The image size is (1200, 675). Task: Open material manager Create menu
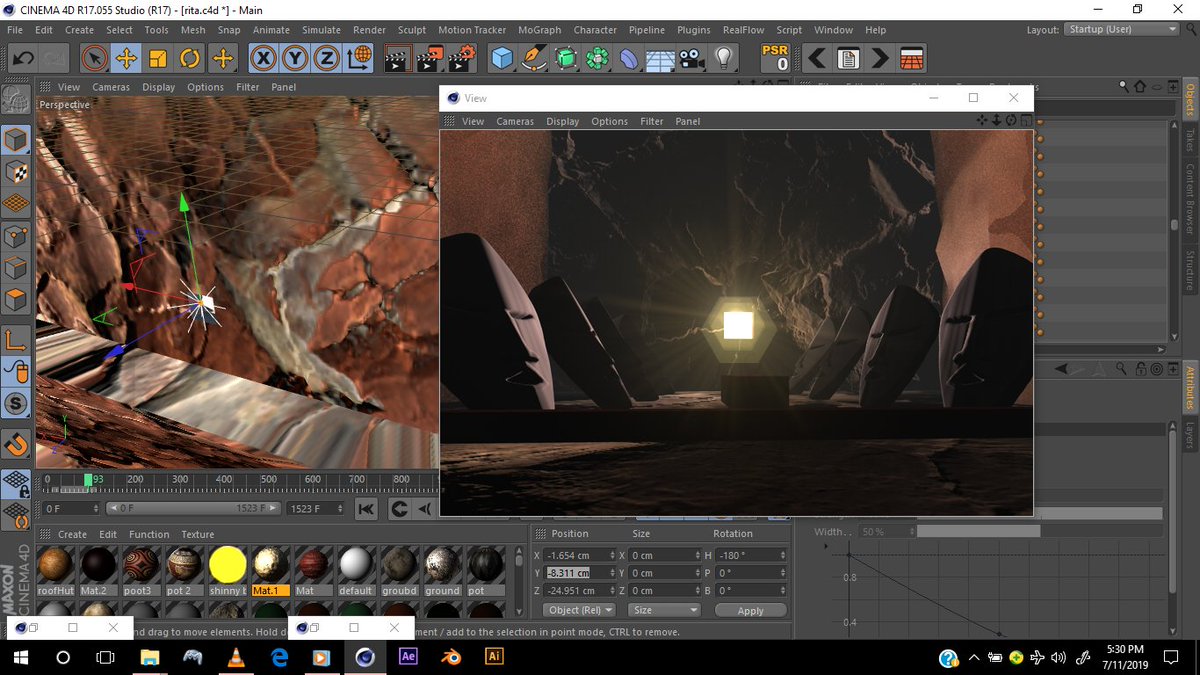72,534
